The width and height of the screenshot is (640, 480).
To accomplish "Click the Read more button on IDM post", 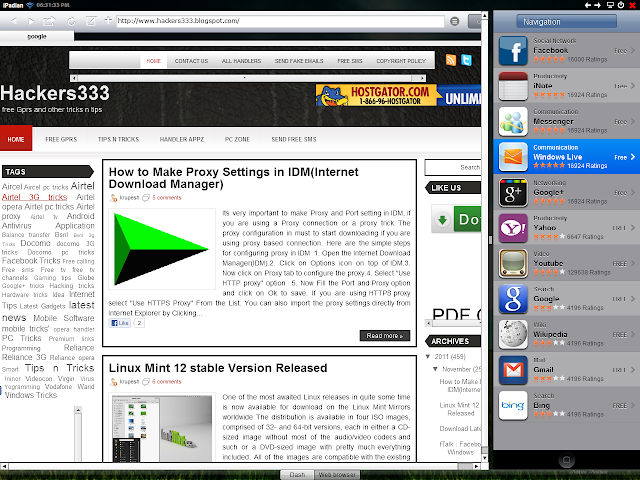I will pyautogui.click(x=384, y=336).
